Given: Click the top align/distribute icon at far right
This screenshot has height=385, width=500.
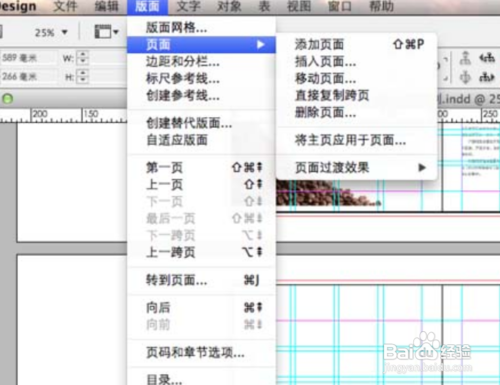Looking at the screenshot, I should click(x=465, y=58).
